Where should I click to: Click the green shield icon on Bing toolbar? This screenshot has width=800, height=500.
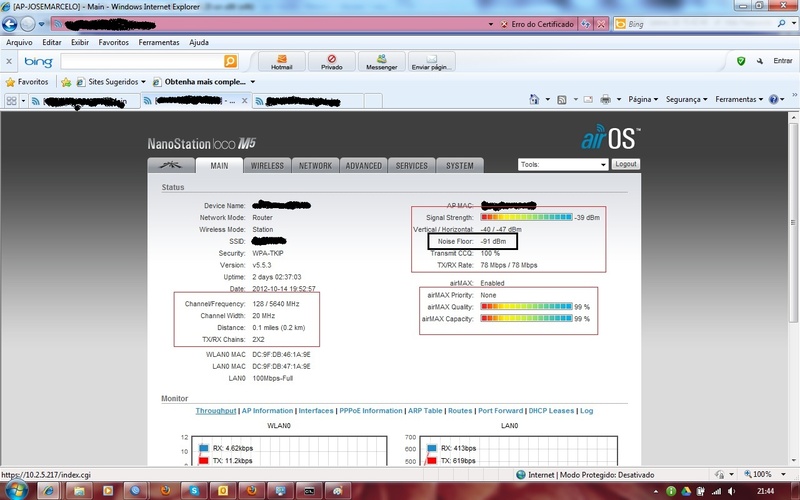pyautogui.click(x=741, y=61)
